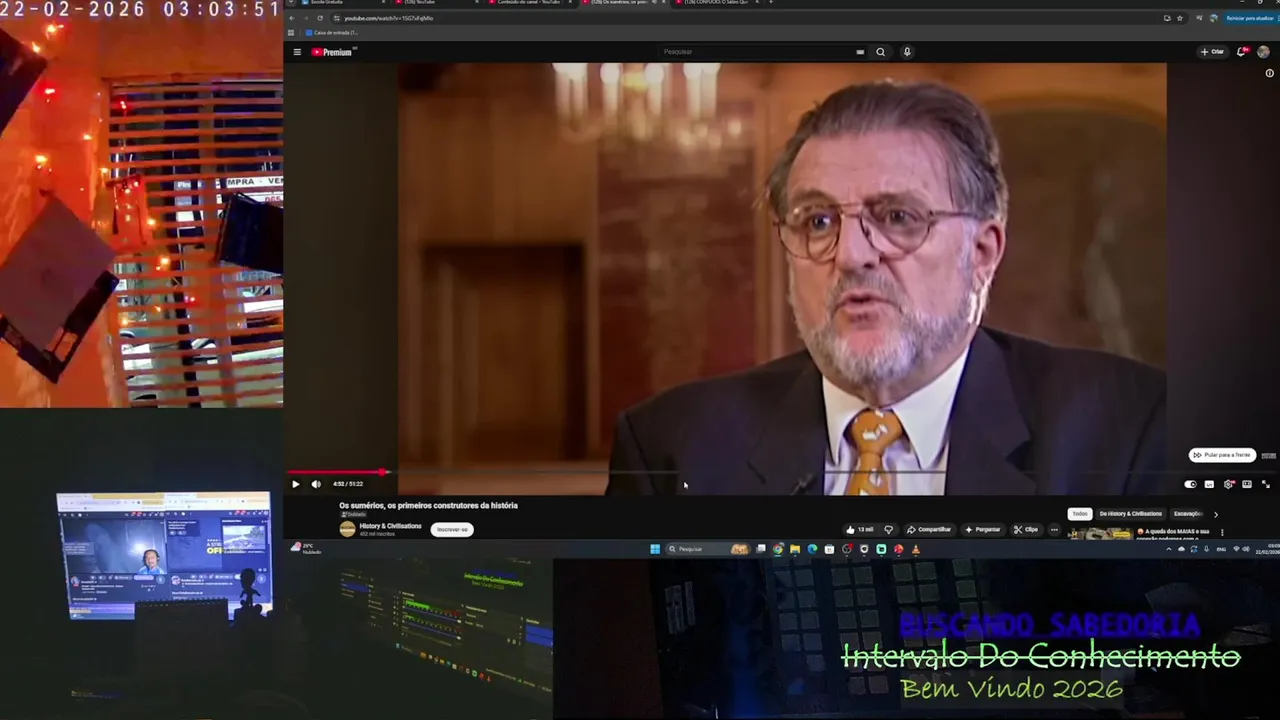The width and height of the screenshot is (1280, 720).
Task: Open the on-screen keyboard in search
Action: coord(860,52)
